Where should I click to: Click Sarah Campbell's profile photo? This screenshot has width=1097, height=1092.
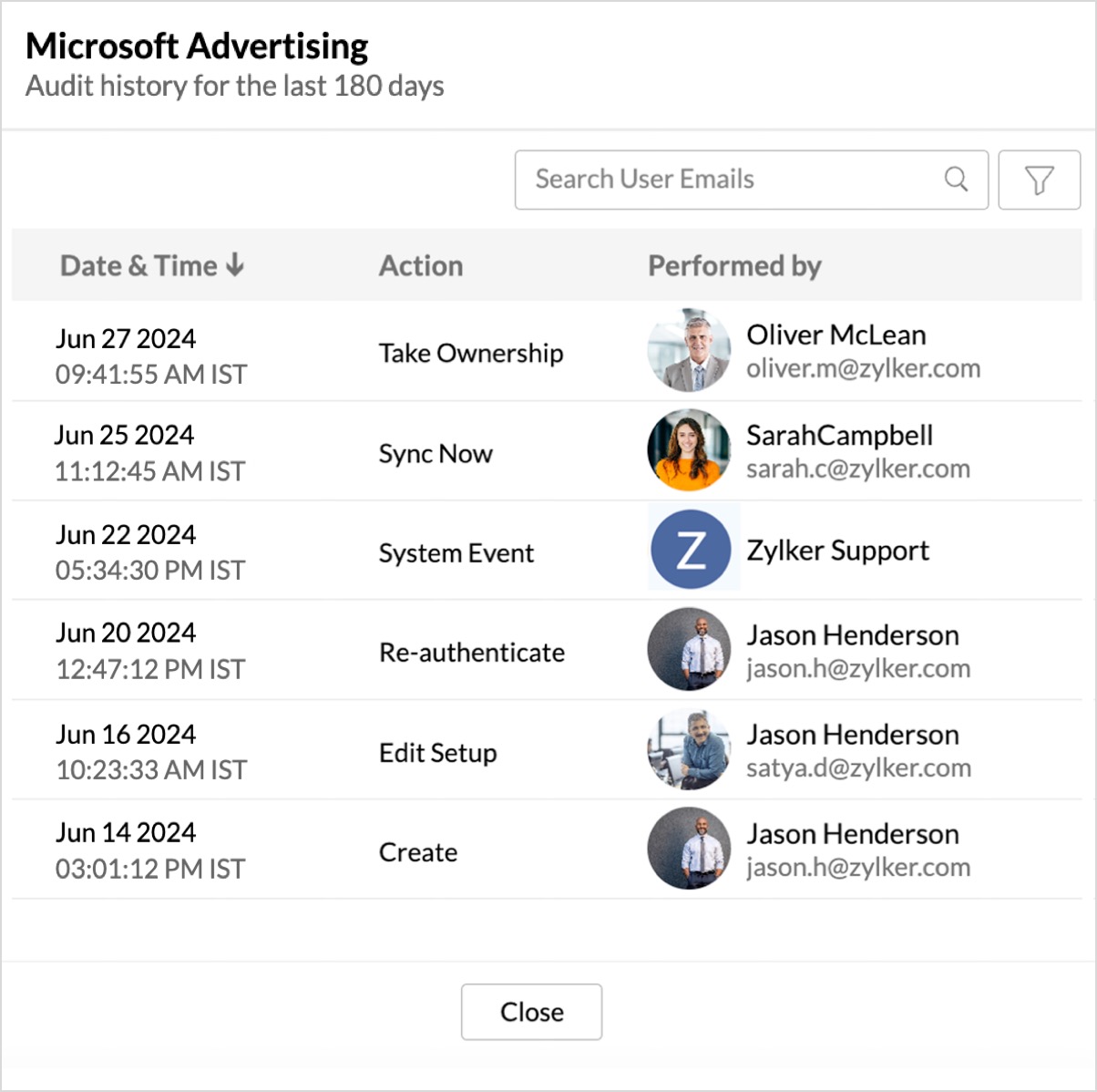pos(689,450)
